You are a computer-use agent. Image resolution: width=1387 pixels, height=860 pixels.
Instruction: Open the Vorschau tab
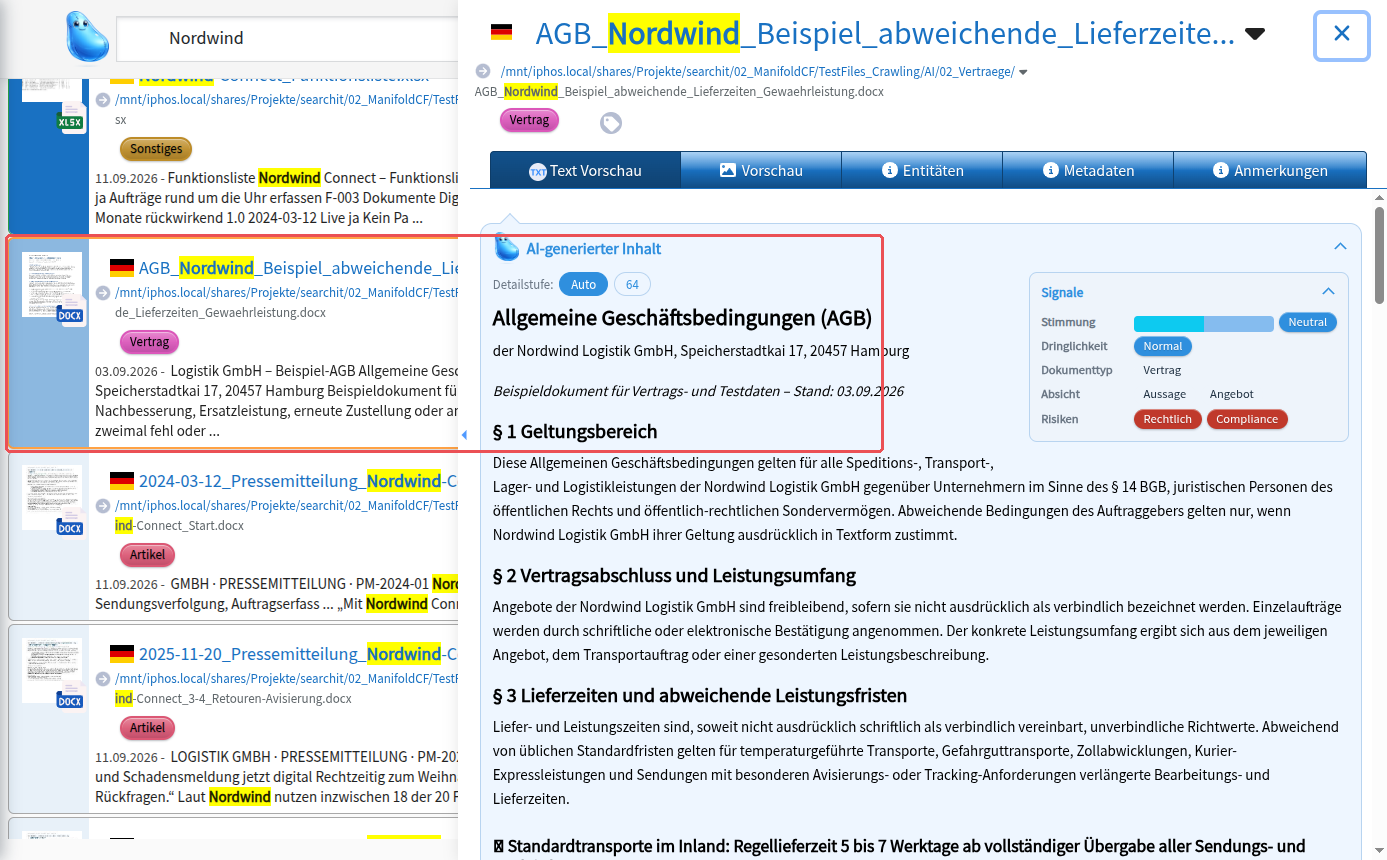[761, 170]
